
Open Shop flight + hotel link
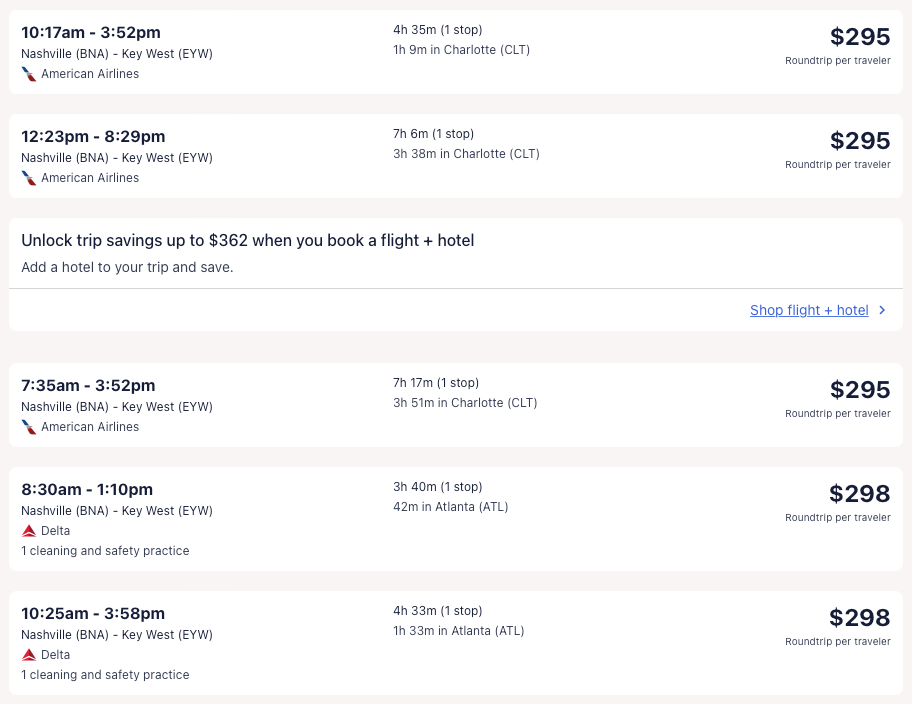point(809,310)
